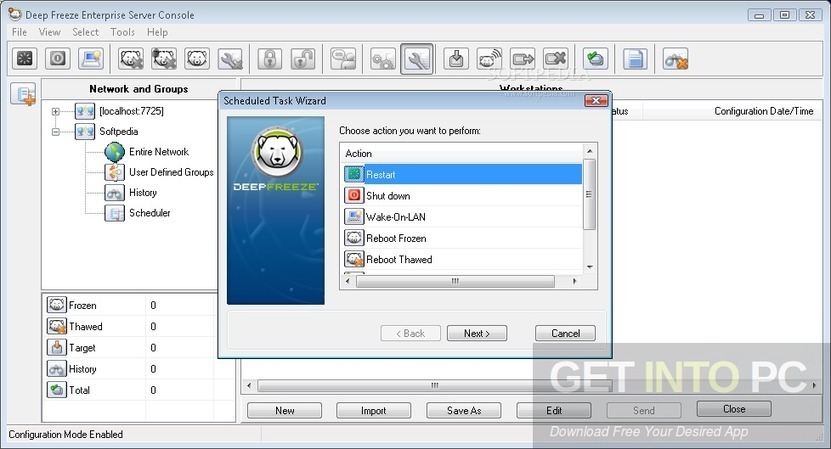
Task: Click the disabled Back button in the wizard
Action: click(410, 333)
